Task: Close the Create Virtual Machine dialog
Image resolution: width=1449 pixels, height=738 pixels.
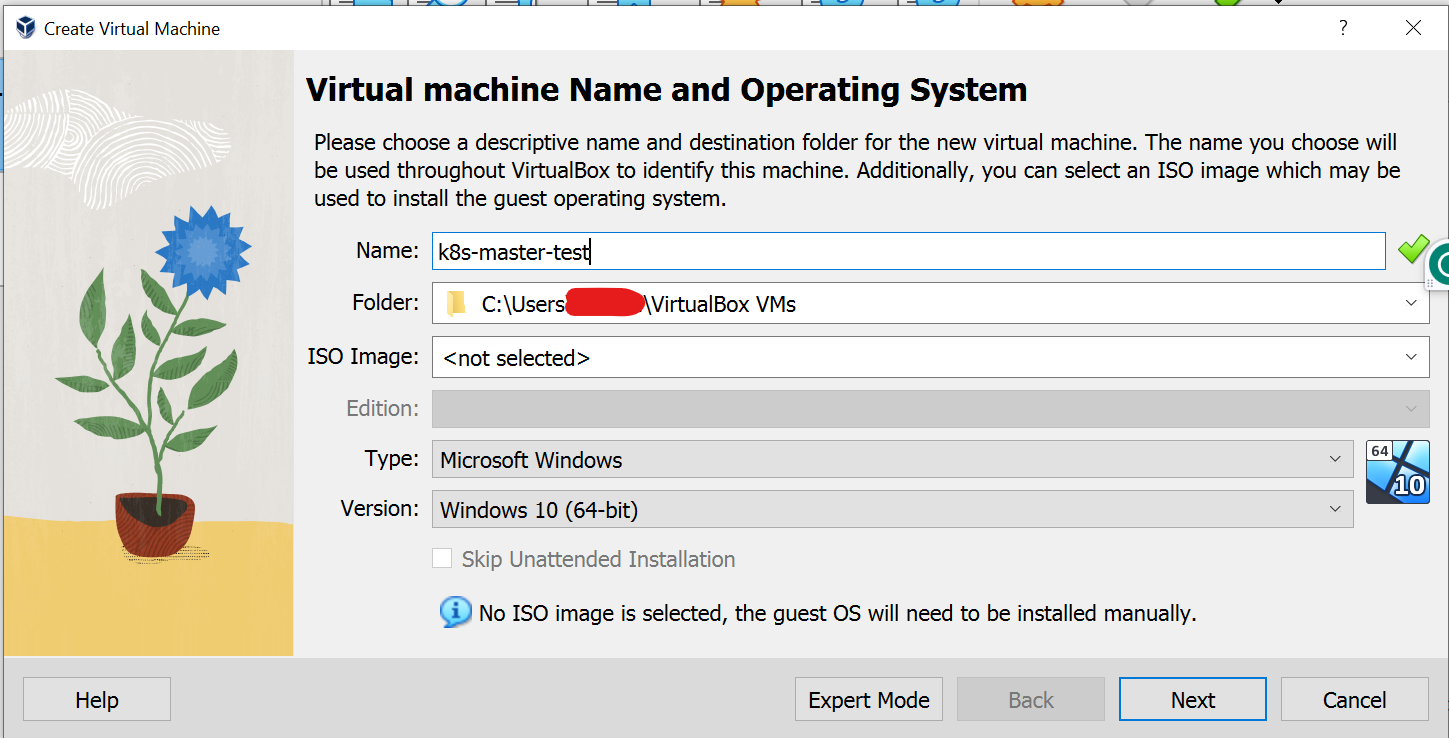Action: (1413, 28)
